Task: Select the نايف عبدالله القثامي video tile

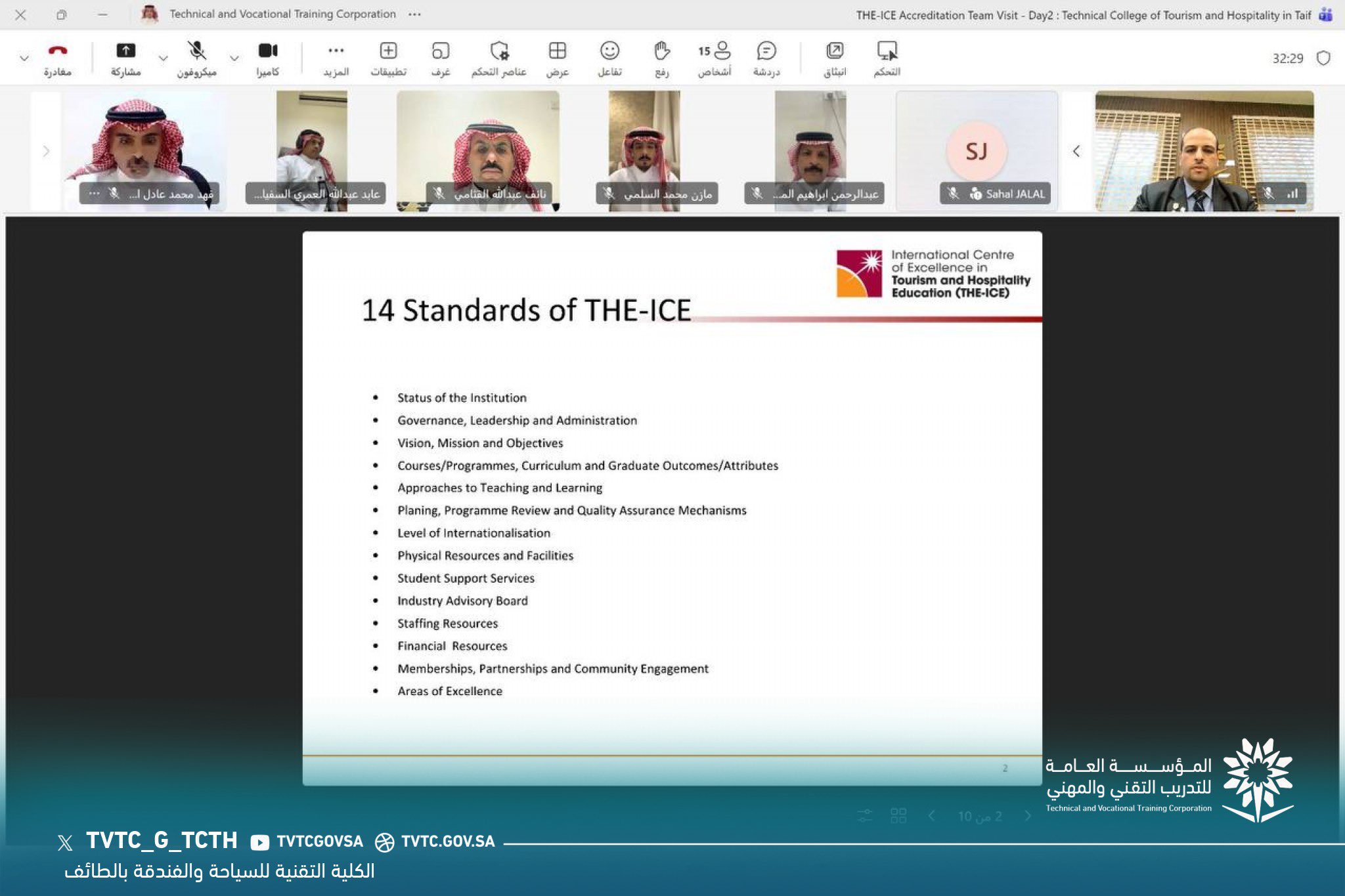Action: pos(478,151)
